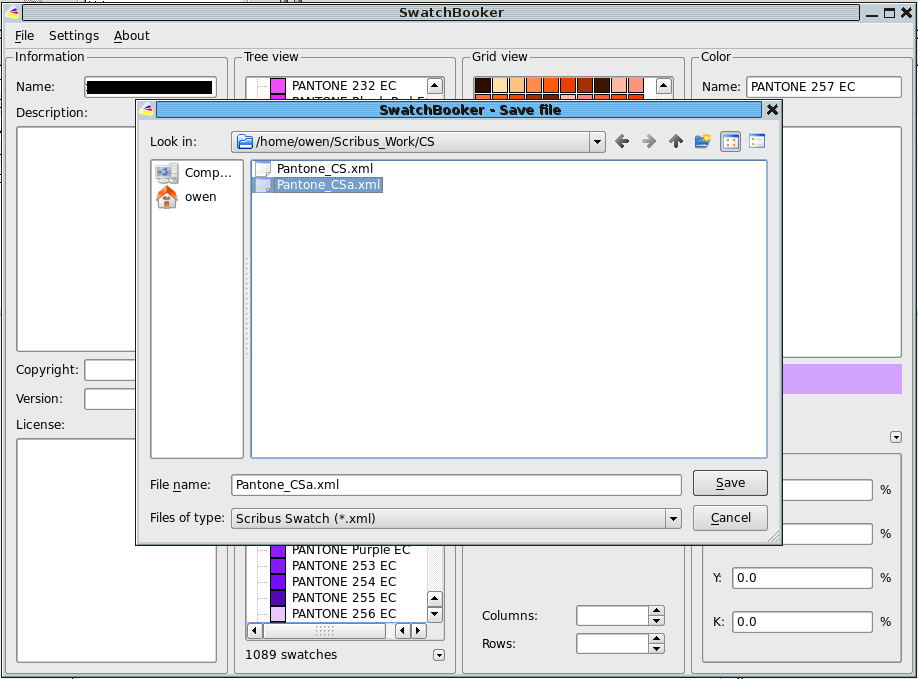Expand the swatch count dropdown near 1089 swatches
This screenshot has height=679, width=918.
437,654
